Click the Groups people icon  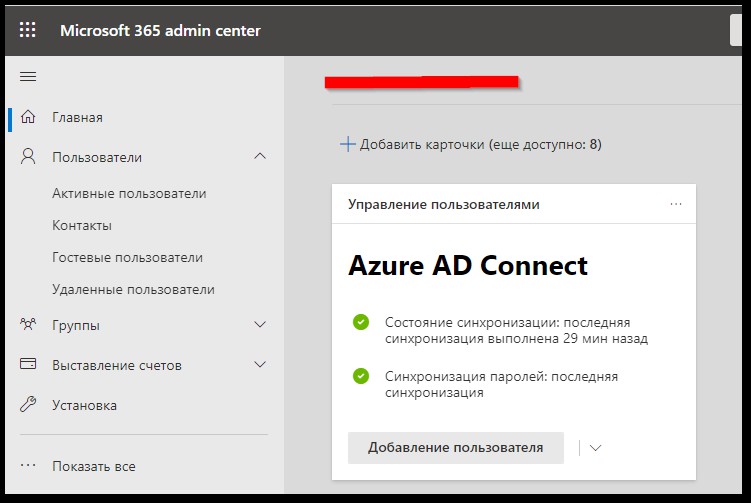point(29,325)
